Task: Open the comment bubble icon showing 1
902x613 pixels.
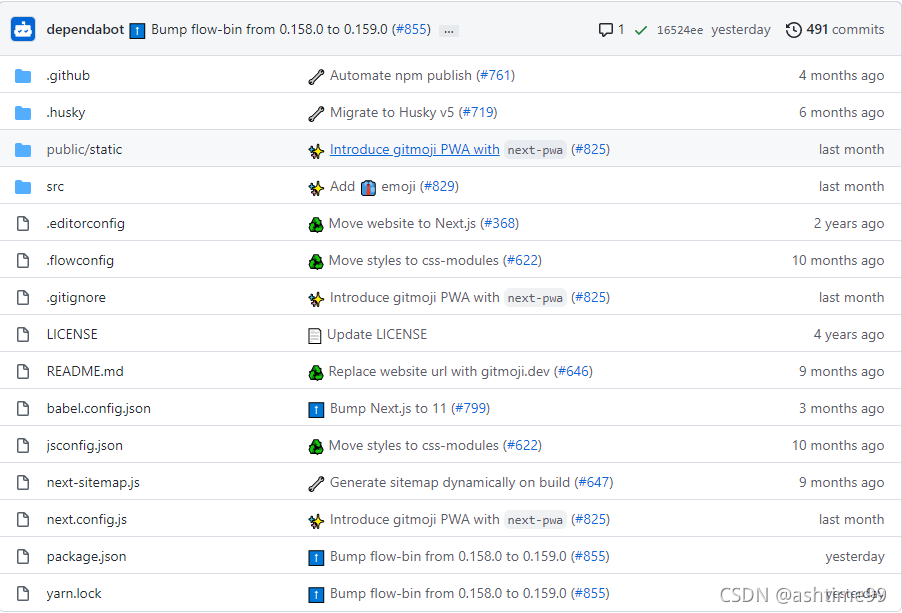Action: coord(604,29)
